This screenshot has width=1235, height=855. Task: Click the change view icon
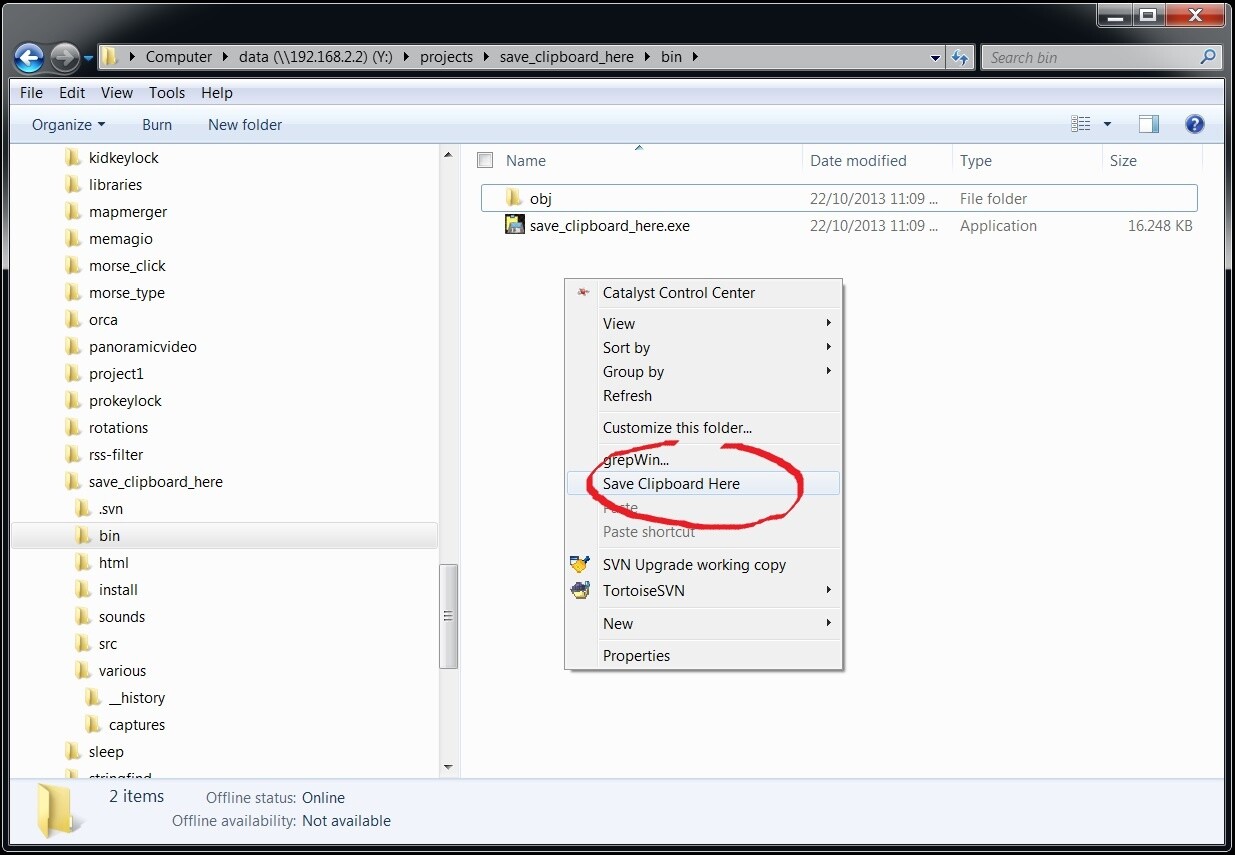pos(1081,124)
